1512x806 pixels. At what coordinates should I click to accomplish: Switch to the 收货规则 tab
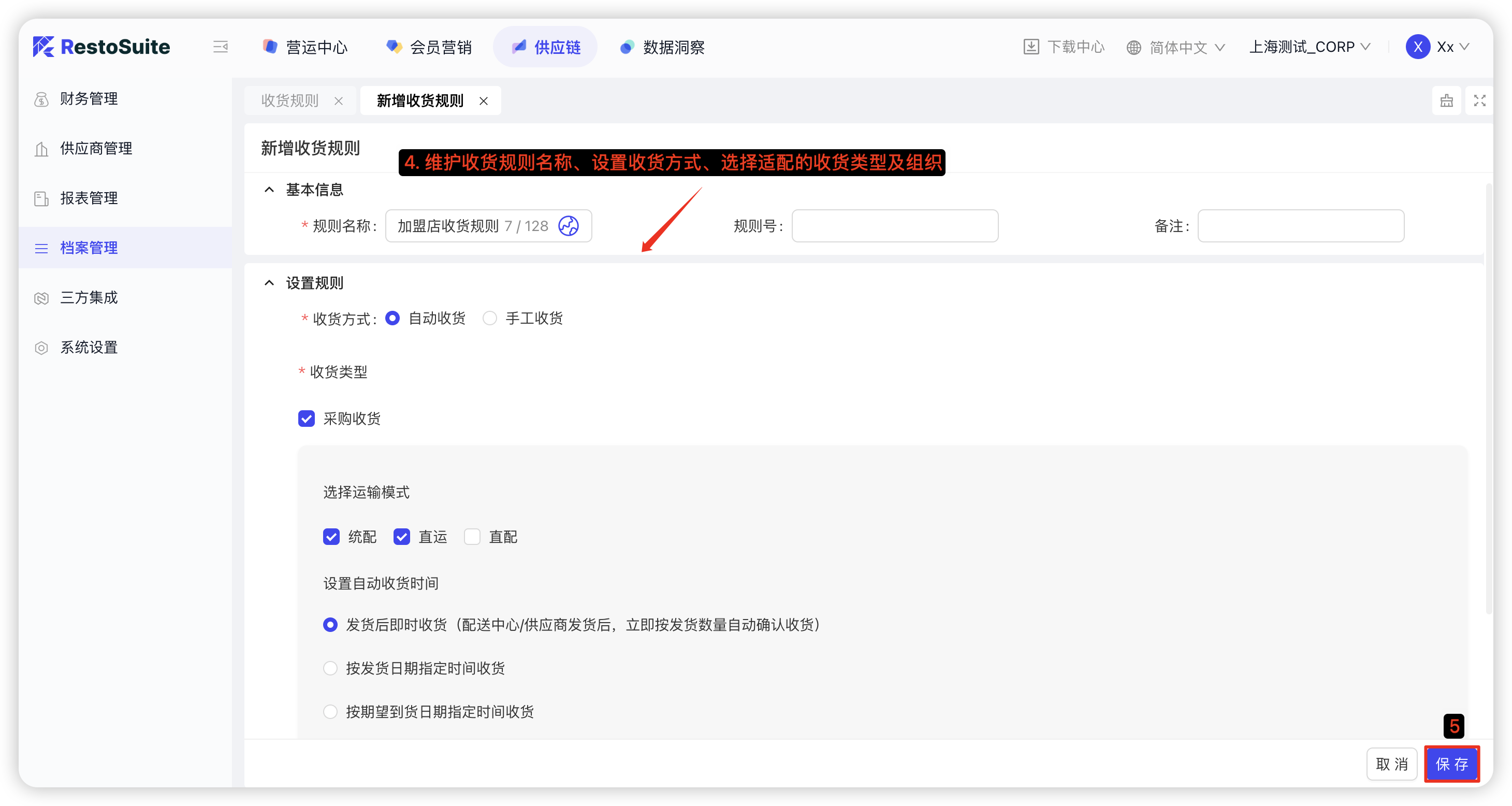[290, 101]
